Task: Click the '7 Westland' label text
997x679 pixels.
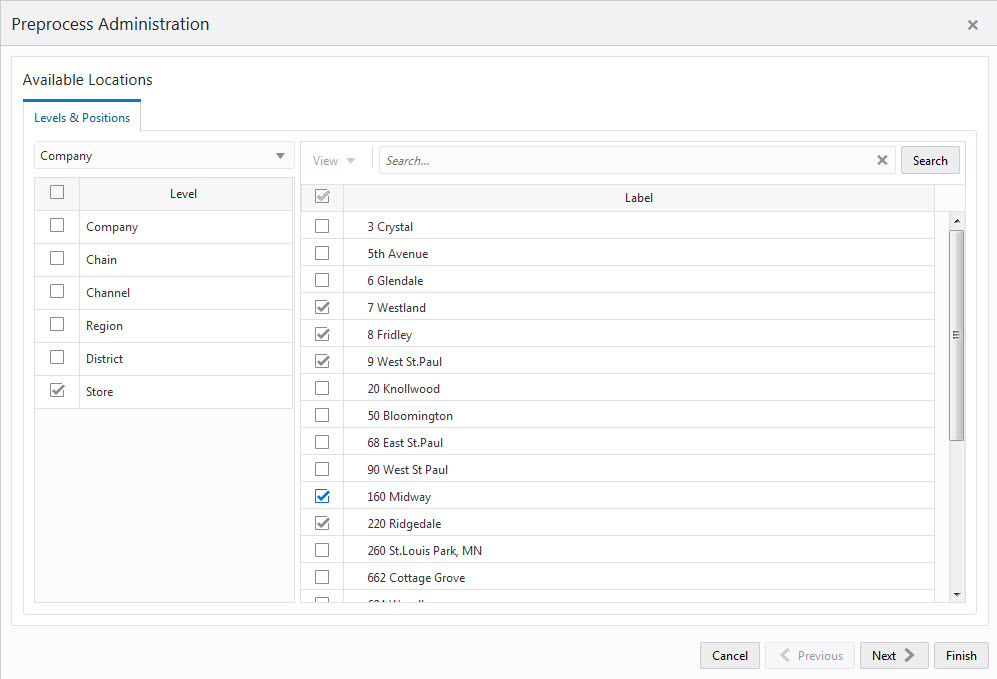Action: (396, 308)
